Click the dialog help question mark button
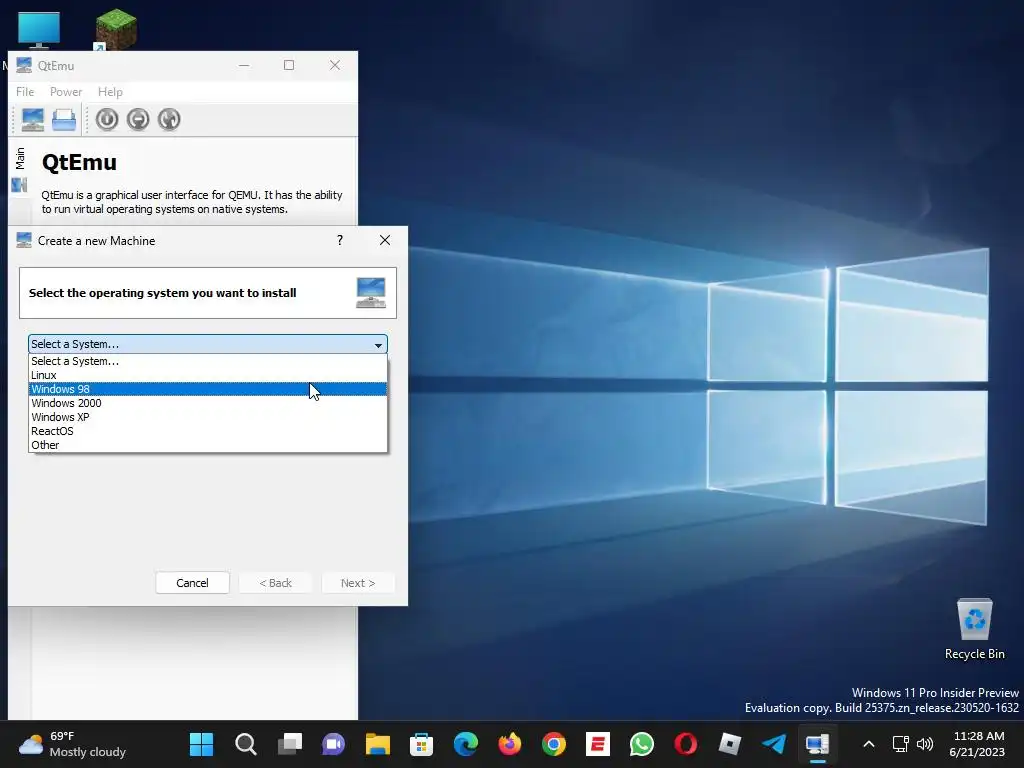 (x=340, y=240)
